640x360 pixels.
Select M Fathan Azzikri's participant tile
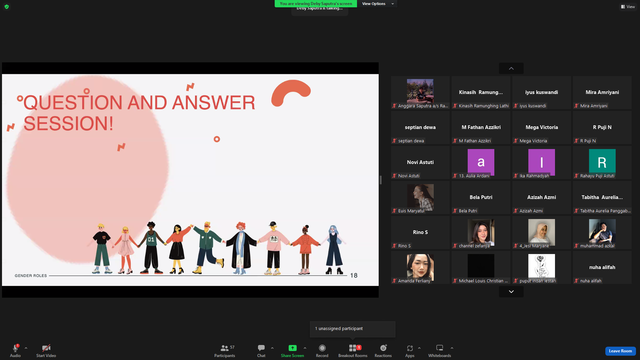click(481, 128)
